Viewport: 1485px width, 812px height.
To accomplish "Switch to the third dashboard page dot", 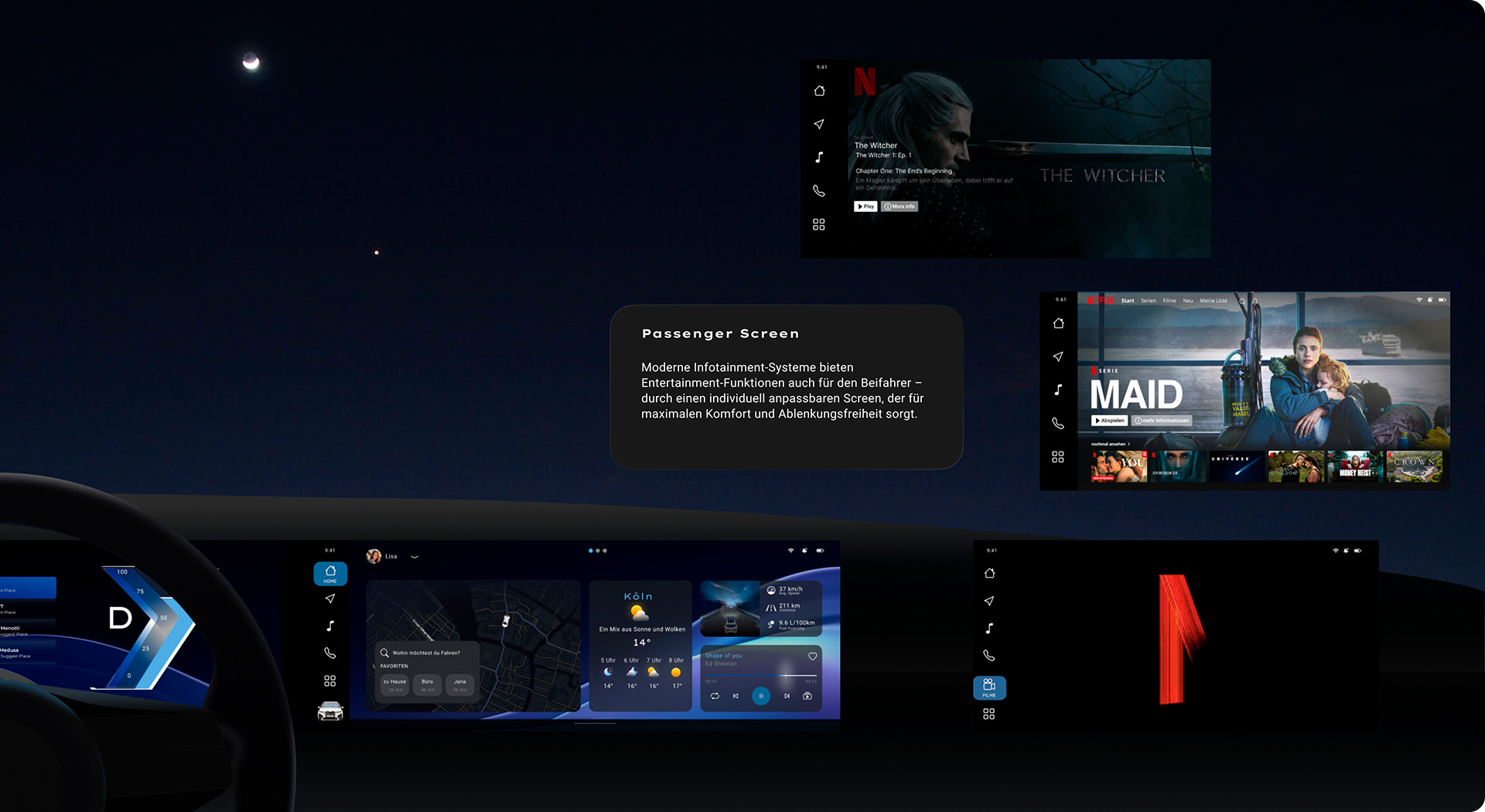I will pos(605,551).
